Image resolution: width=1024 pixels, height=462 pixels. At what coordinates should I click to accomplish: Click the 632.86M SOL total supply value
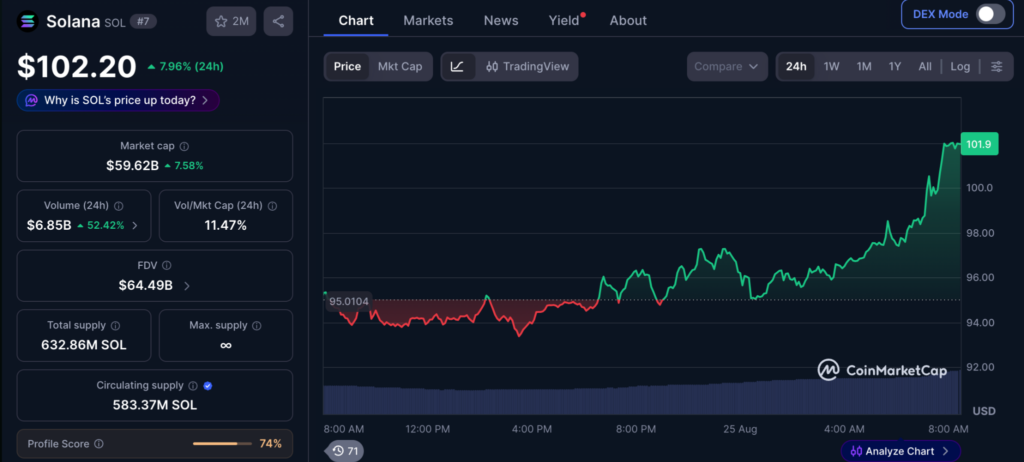click(84, 345)
